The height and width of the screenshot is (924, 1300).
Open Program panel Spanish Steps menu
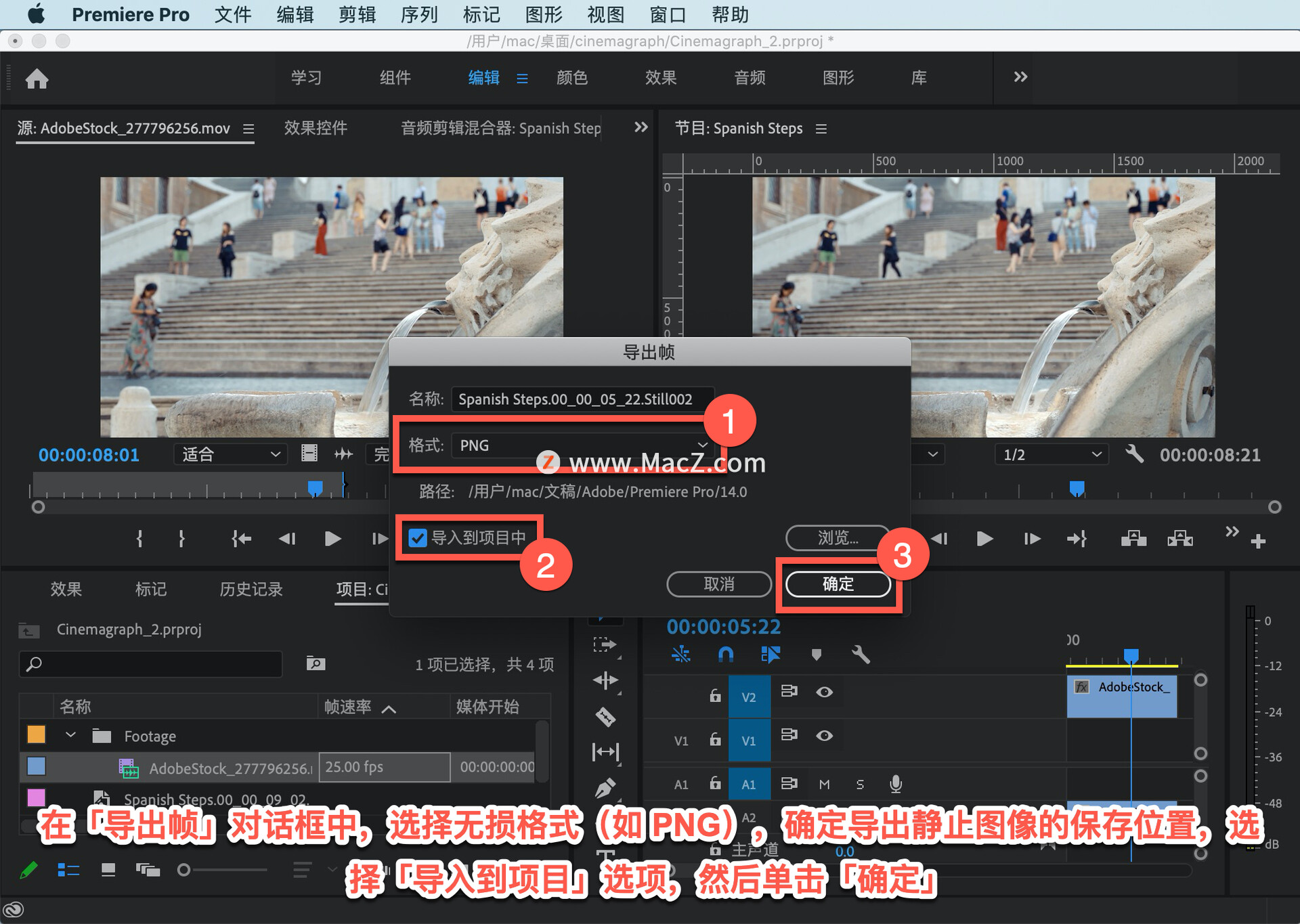[x=821, y=129]
